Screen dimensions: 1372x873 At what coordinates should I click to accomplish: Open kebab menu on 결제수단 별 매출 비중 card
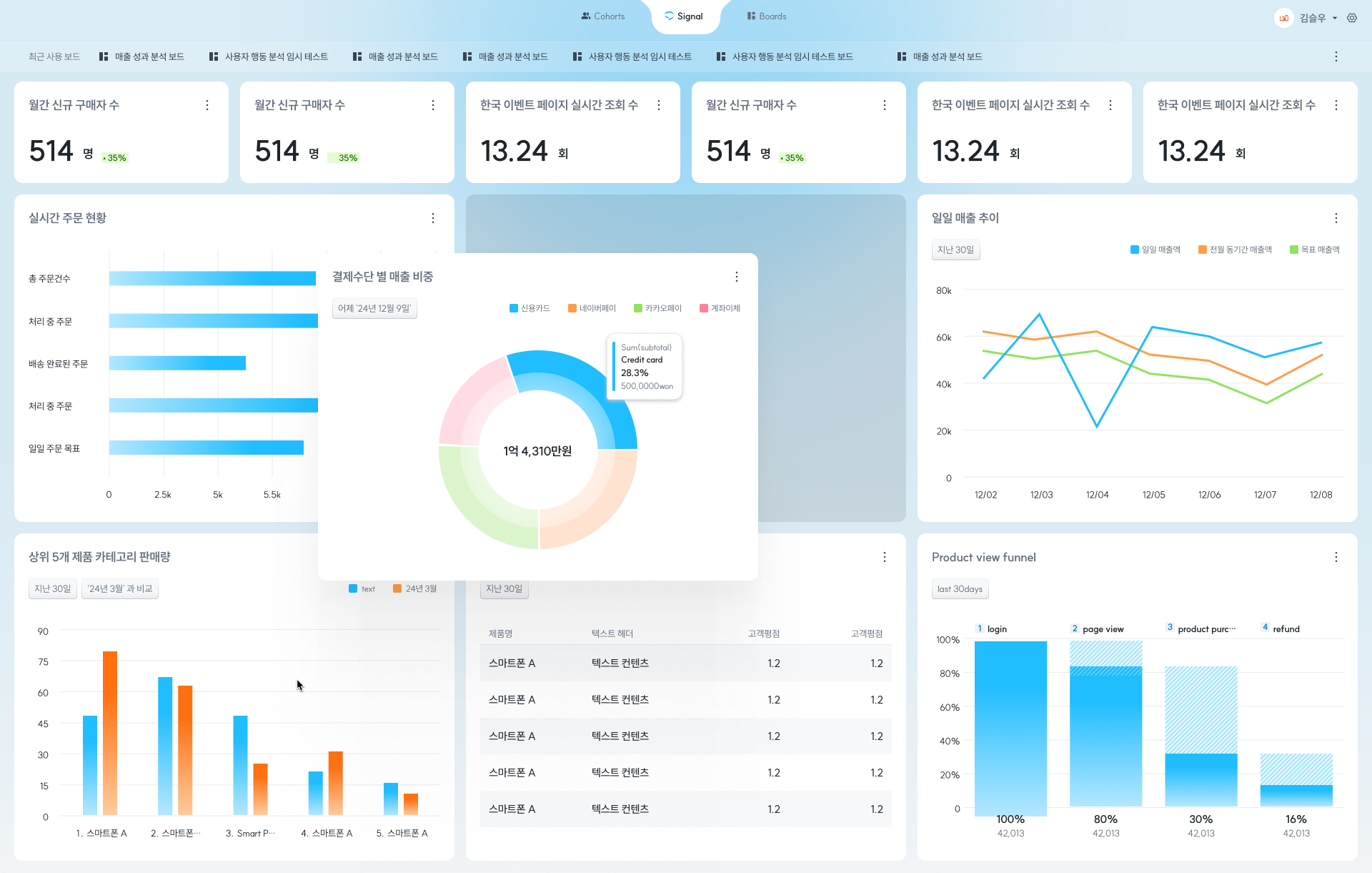pyautogui.click(x=737, y=277)
